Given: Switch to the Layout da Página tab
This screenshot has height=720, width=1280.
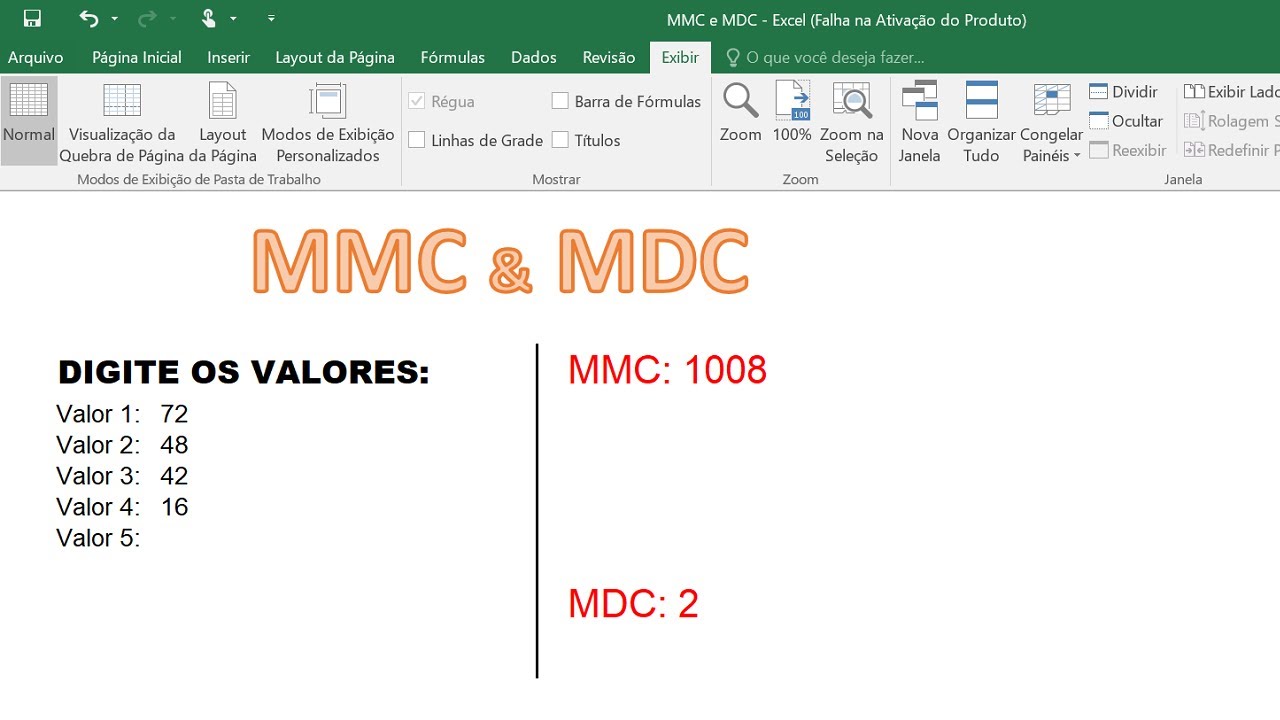Looking at the screenshot, I should tap(335, 57).
